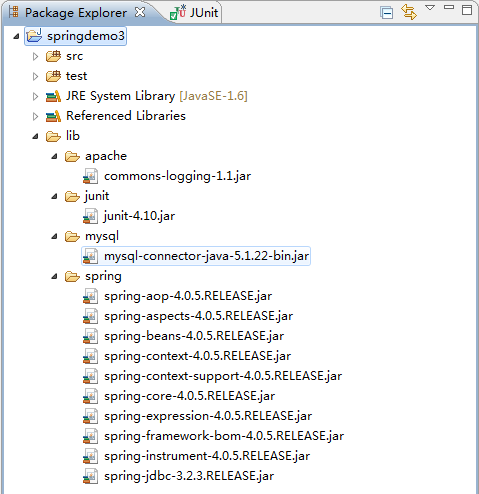Screen dimensions: 479x494
Task: Collapse the mysql folder
Action: point(54,236)
